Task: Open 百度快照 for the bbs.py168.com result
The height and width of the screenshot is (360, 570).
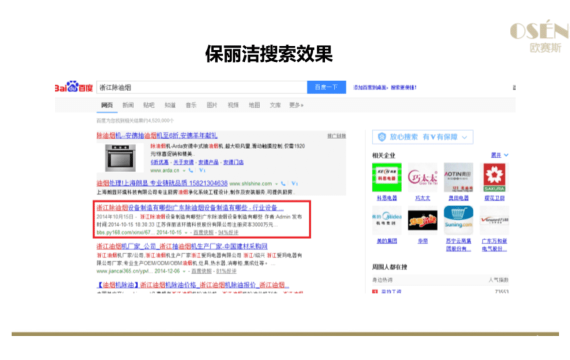Action: (x=203, y=233)
